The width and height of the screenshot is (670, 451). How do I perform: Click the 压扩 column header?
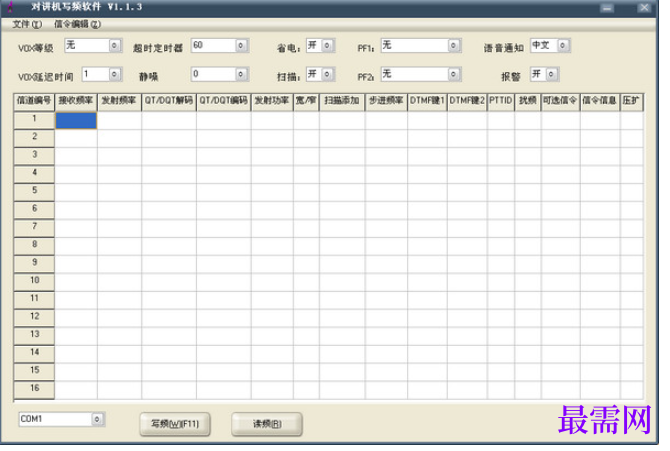[x=631, y=101]
